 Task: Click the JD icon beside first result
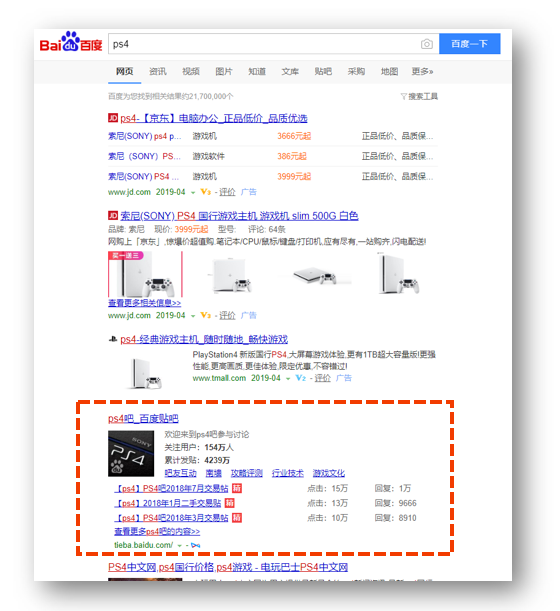pyautogui.click(x=113, y=118)
